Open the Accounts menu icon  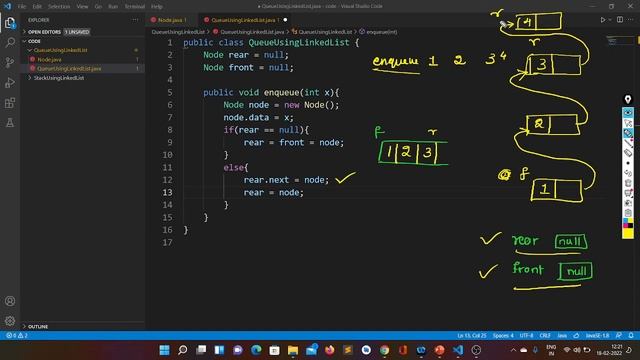pyautogui.click(x=10, y=301)
